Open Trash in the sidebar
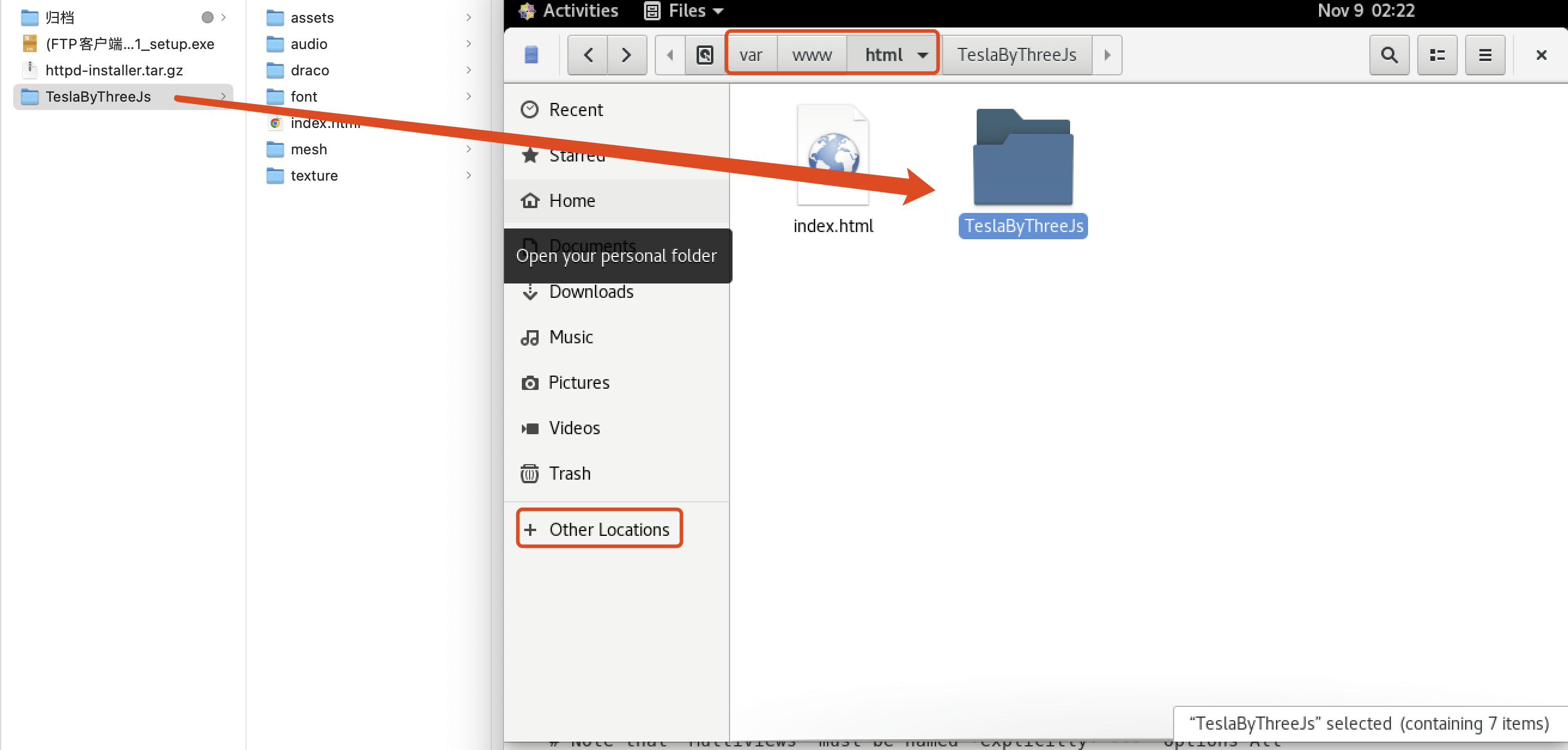Screen dimensions: 1568x750 tap(569, 472)
